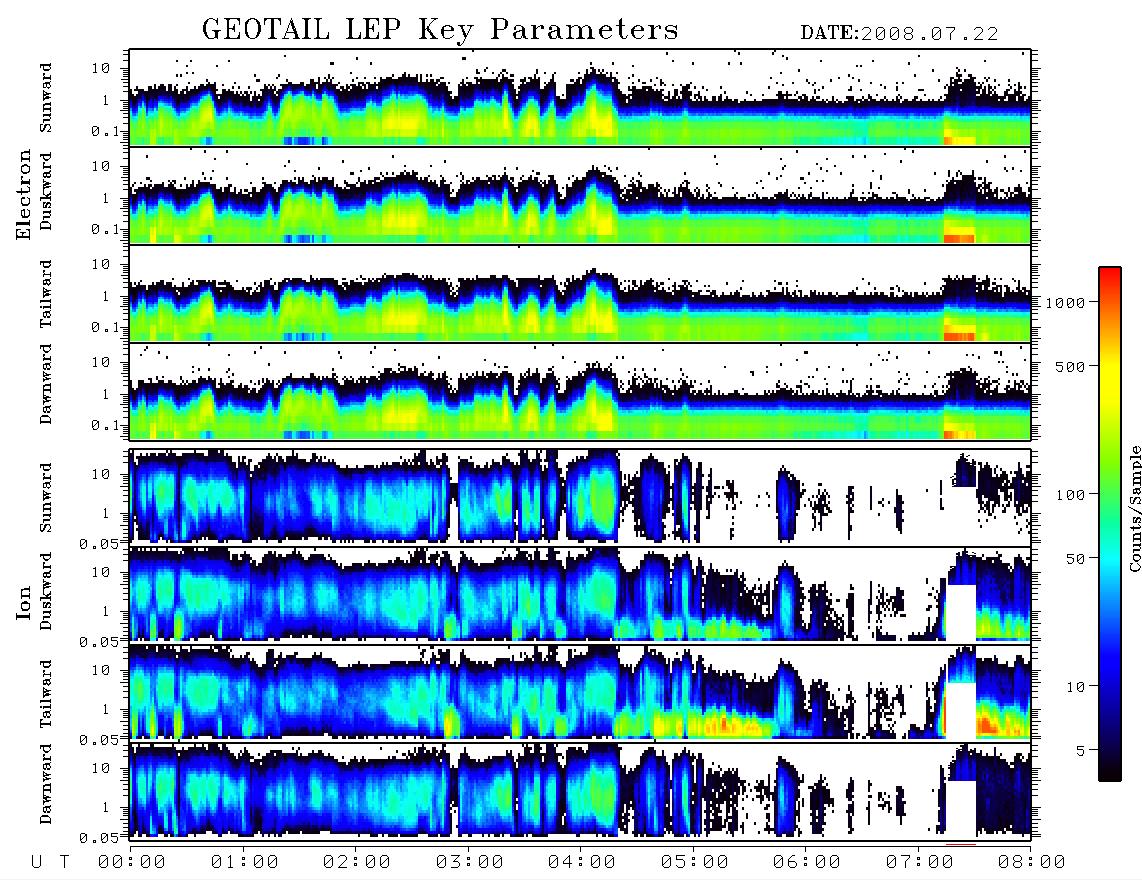Select the Electron Sunward axis label

point(46,98)
